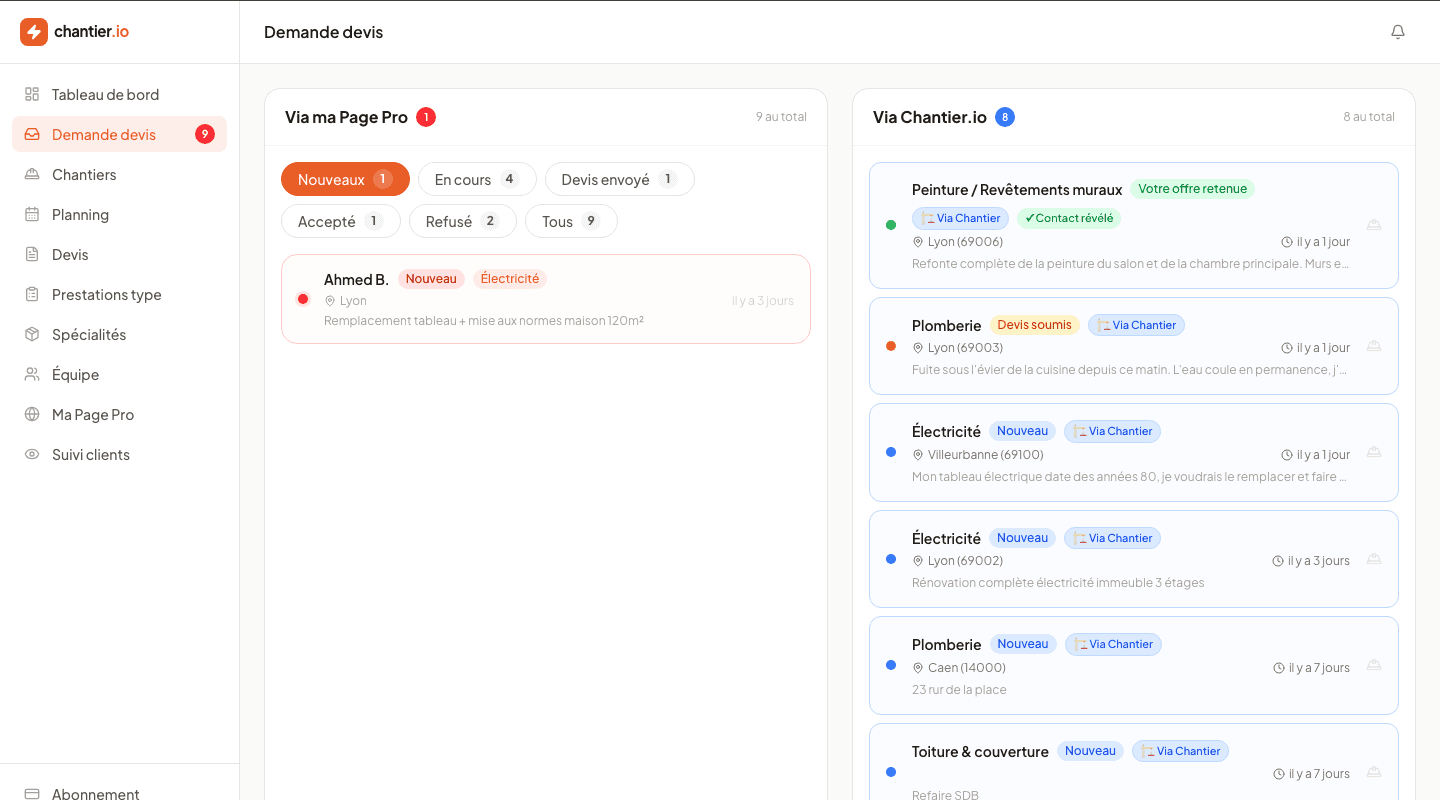This screenshot has height=800, width=1440.
Task: Go to Devis in sidebar
Action: 120,254
